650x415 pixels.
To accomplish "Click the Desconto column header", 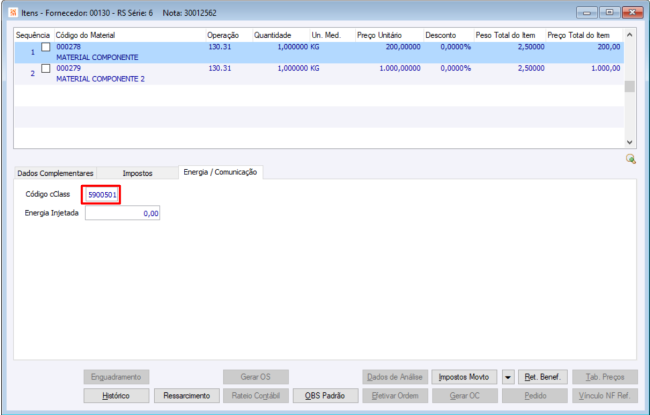I will (449, 35).
